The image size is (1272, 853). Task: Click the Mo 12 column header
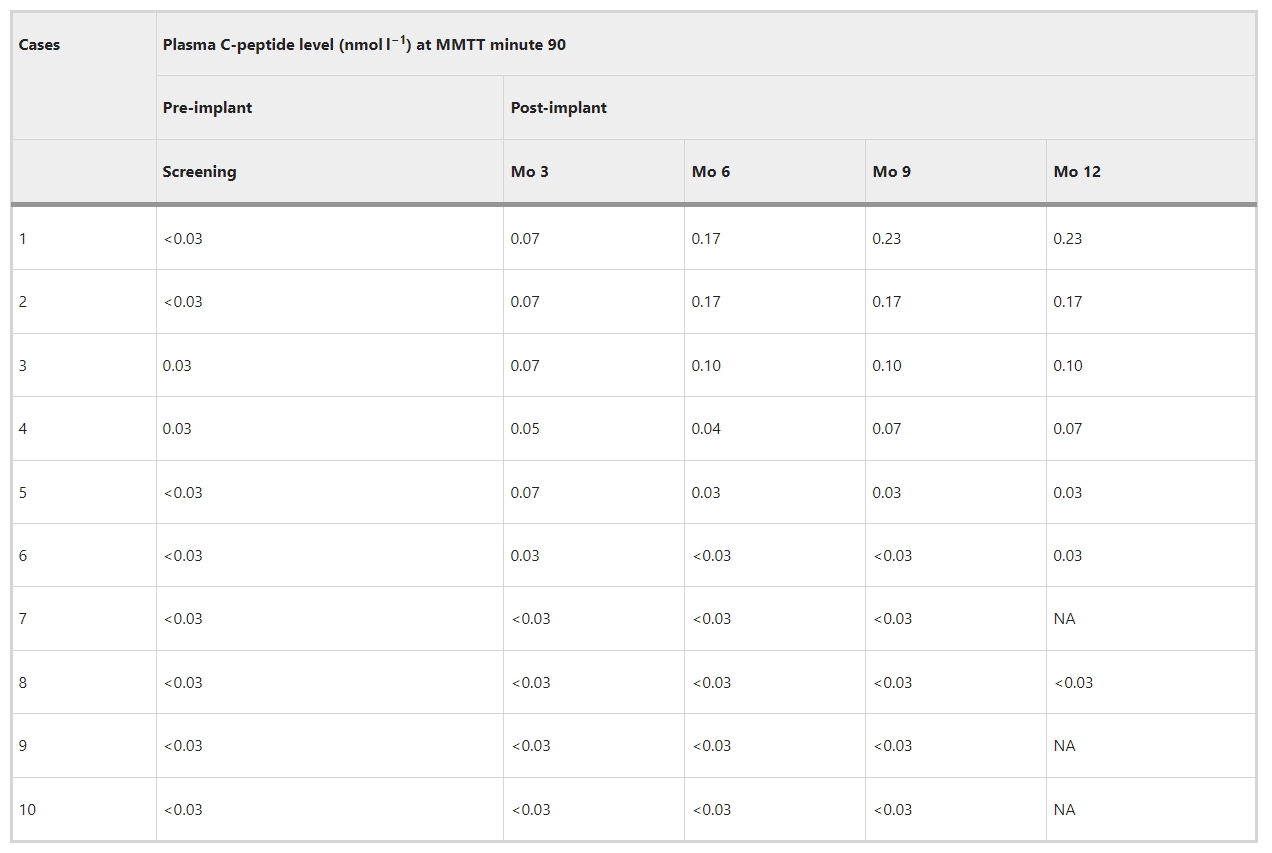pos(1076,172)
